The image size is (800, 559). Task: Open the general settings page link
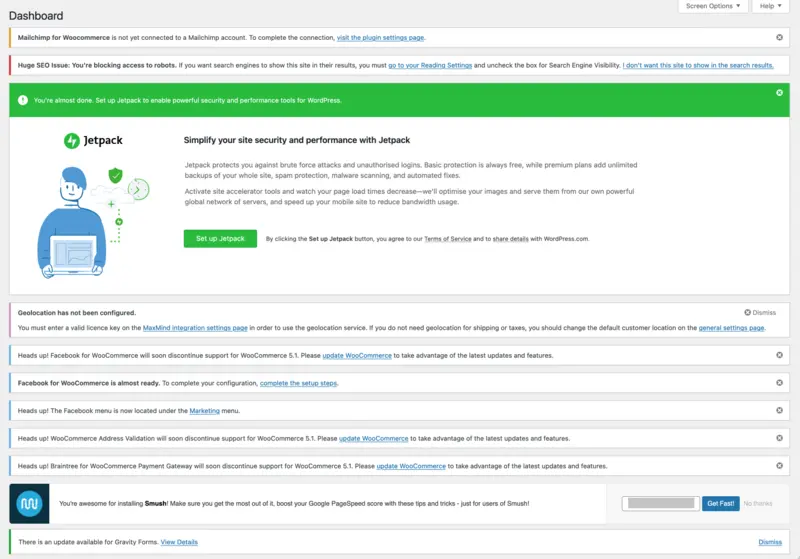[731, 328]
